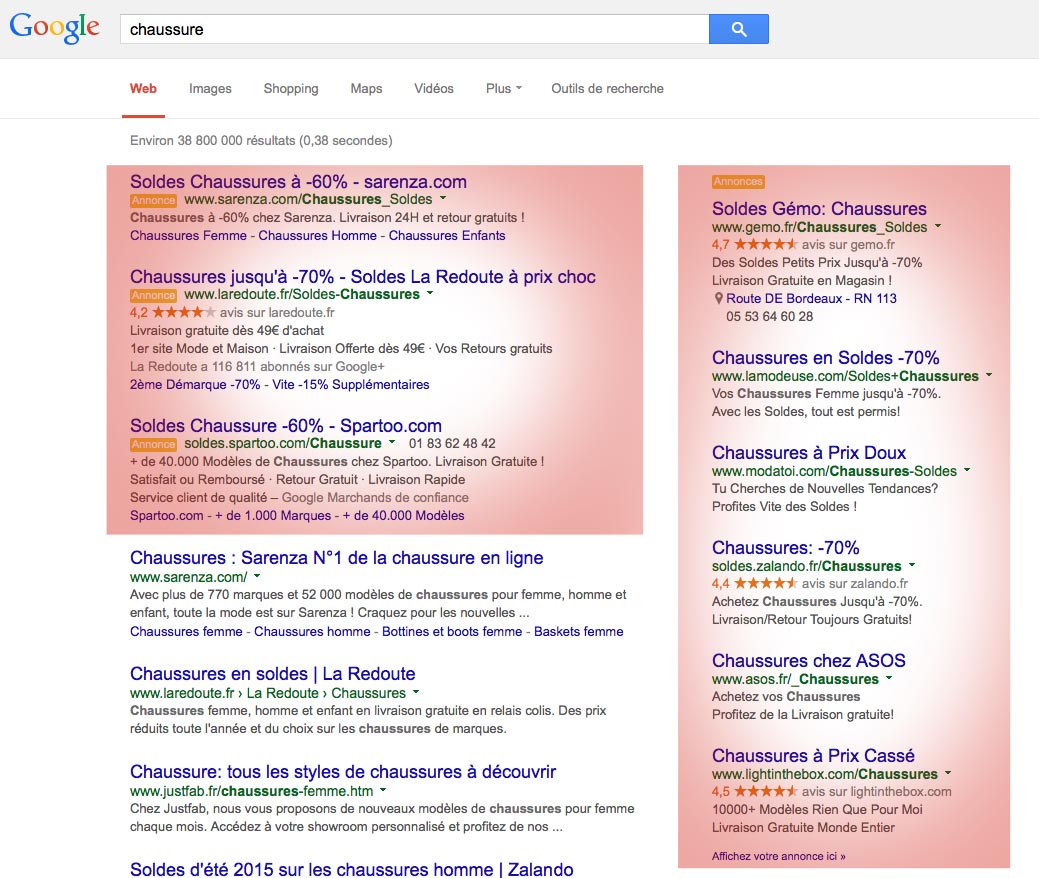
Task: Click Chaussures Homme sitelink in Sarenza ad
Action: coord(317,236)
